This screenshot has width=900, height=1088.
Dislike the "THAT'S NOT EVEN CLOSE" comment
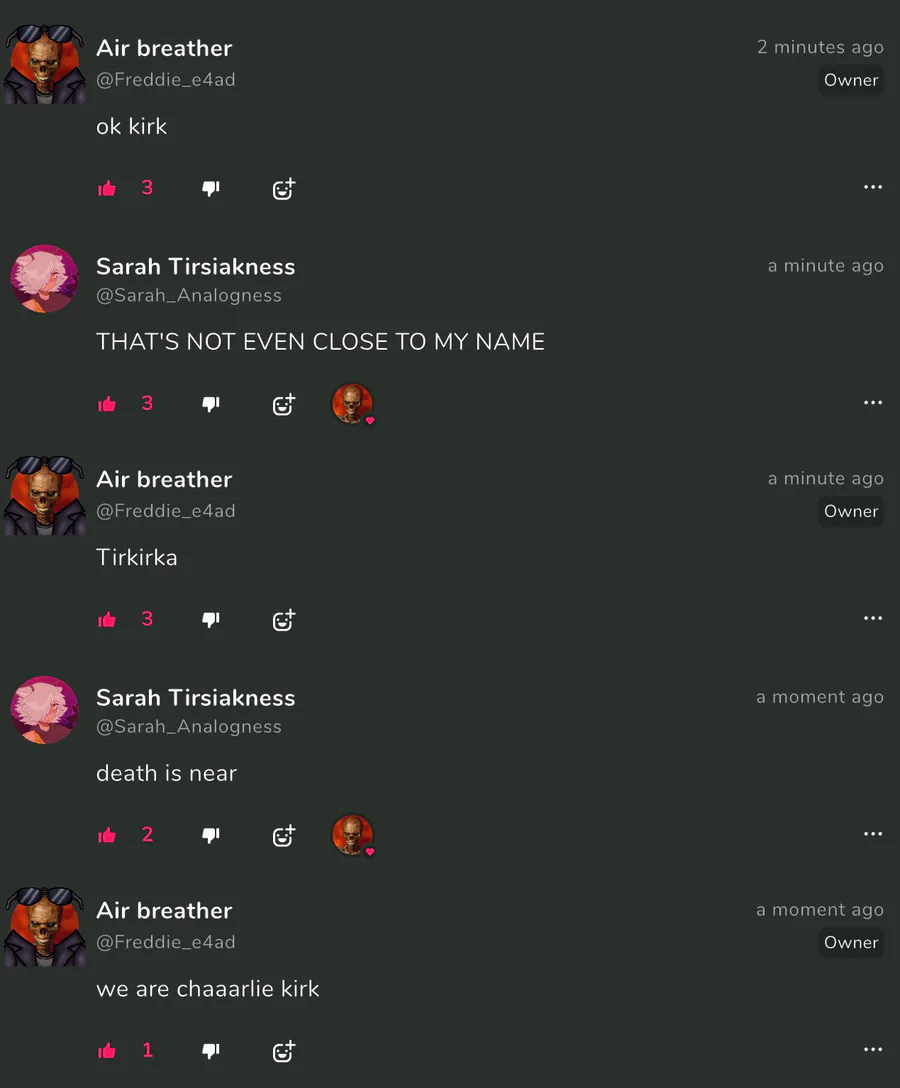[210, 405]
